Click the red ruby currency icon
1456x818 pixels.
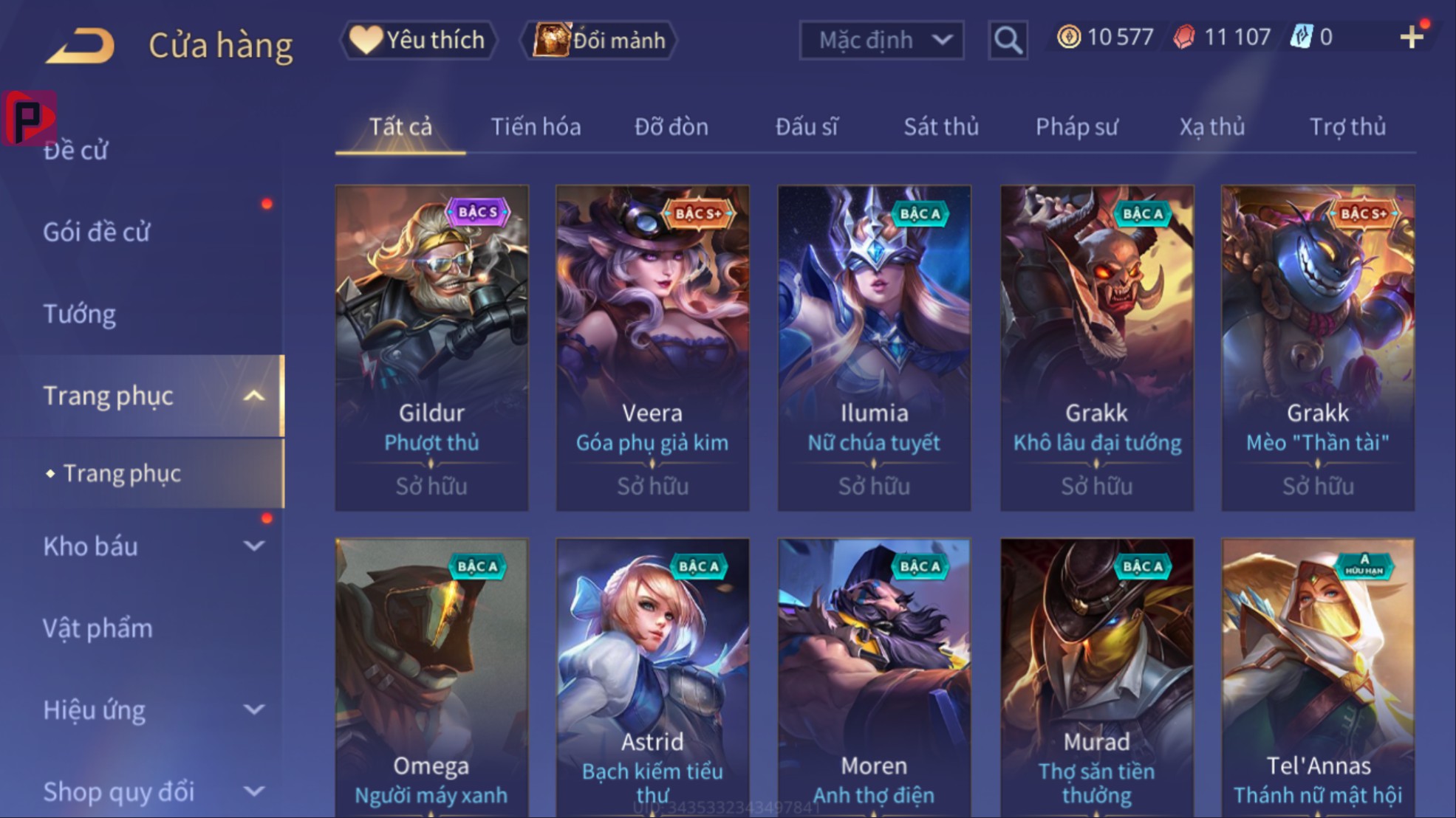pyautogui.click(x=1184, y=36)
